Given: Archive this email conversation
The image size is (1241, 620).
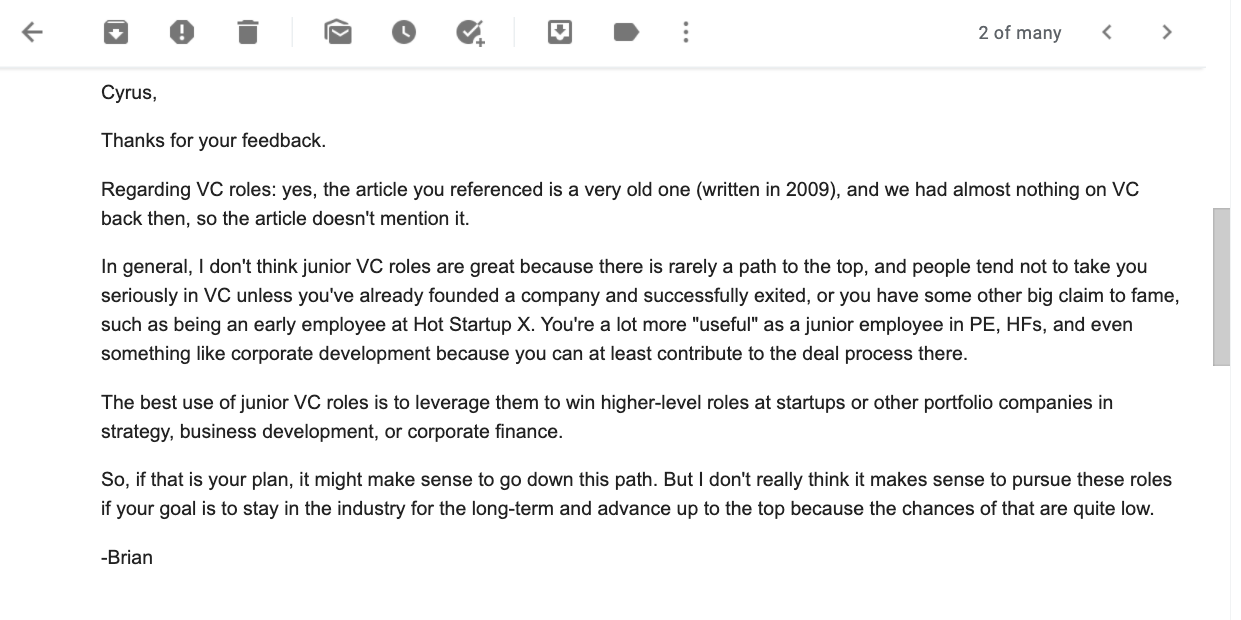Looking at the screenshot, I should click(x=116, y=32).
